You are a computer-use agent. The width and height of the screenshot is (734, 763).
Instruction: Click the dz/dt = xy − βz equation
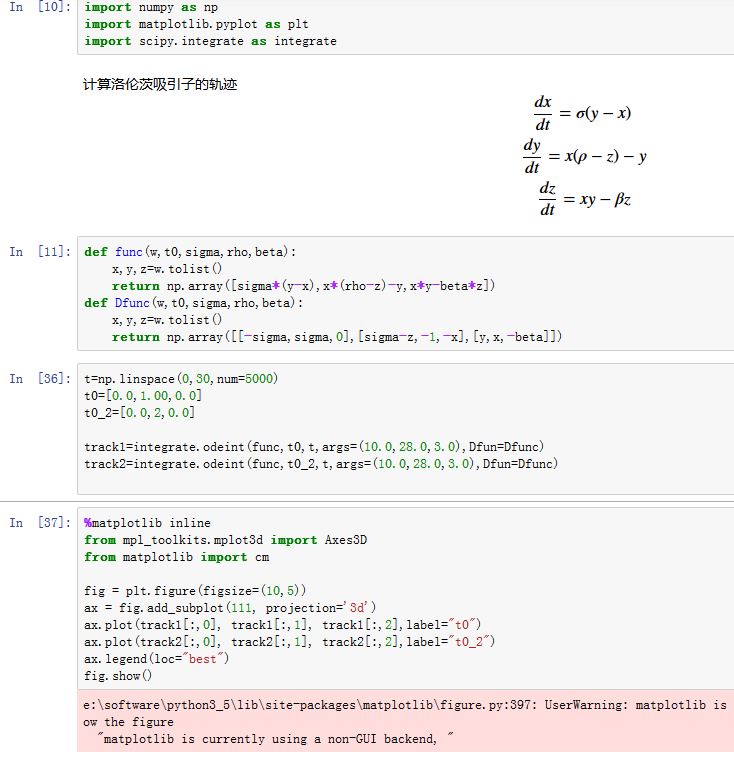[584, 200]
